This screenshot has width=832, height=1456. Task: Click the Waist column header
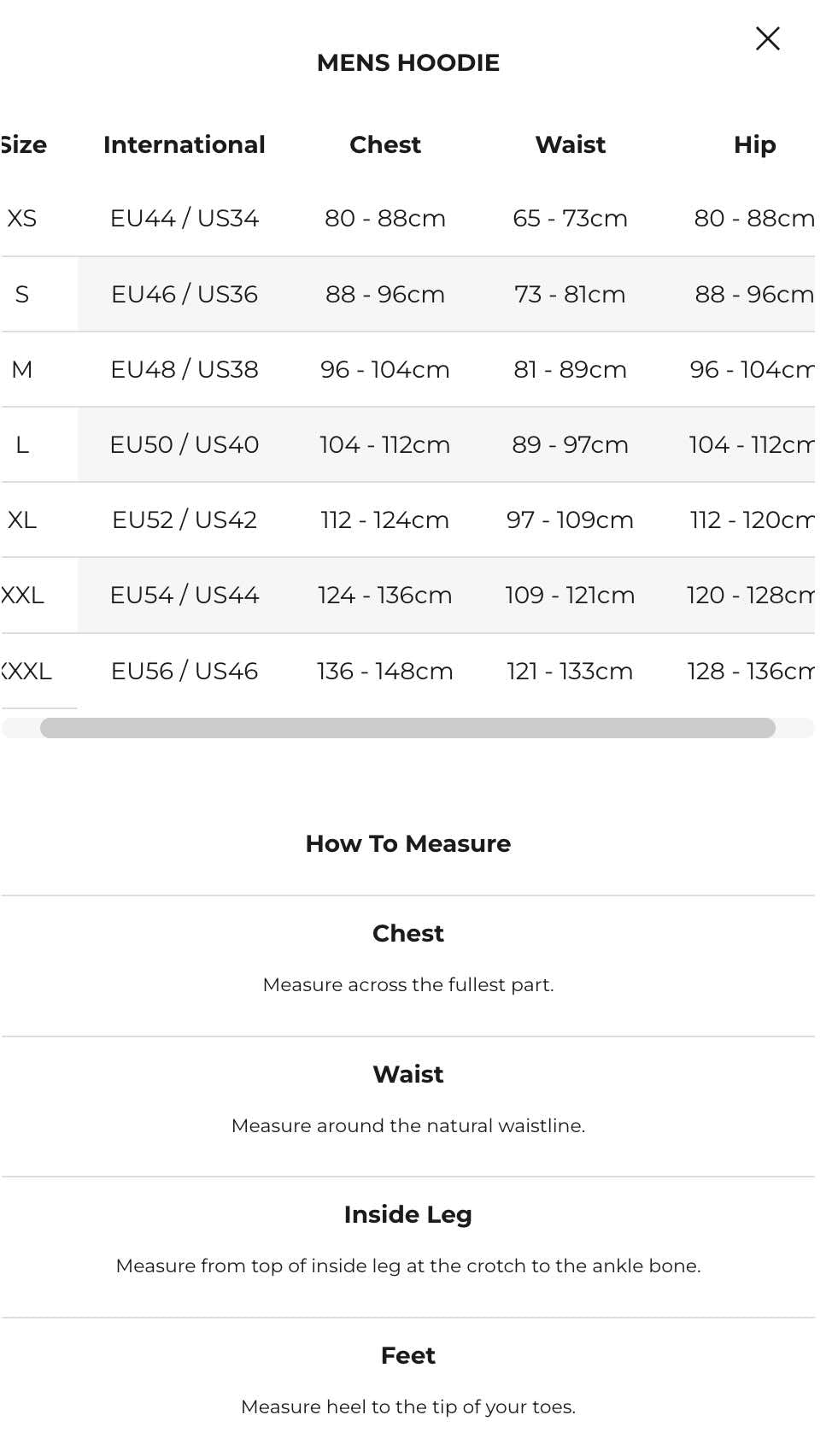[x=570, y=144]
